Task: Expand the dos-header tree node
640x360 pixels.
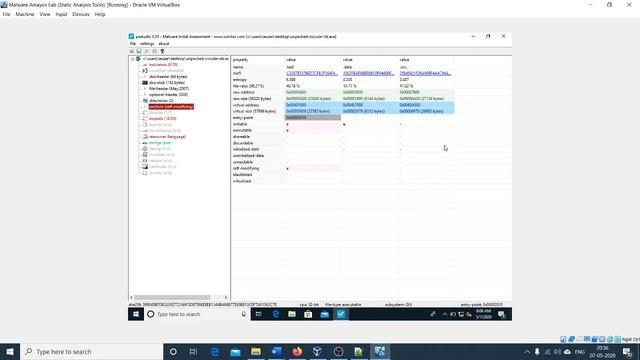Action: click(x=144, y=77)
